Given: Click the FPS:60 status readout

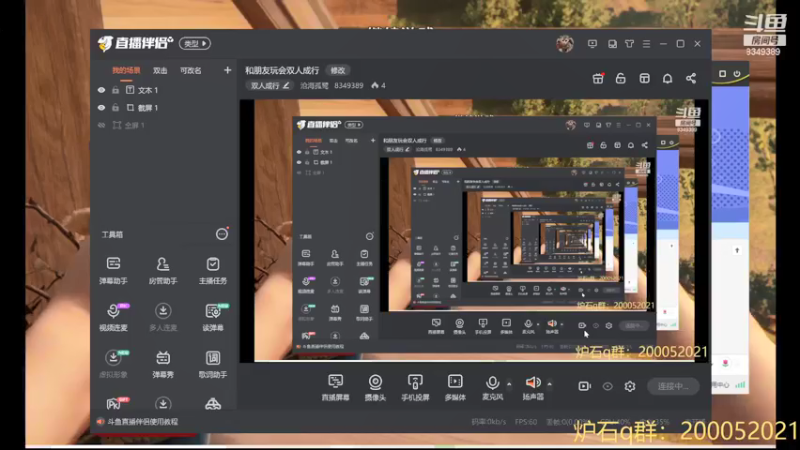Looking at the screenshot, I should (x=526, y=422).
